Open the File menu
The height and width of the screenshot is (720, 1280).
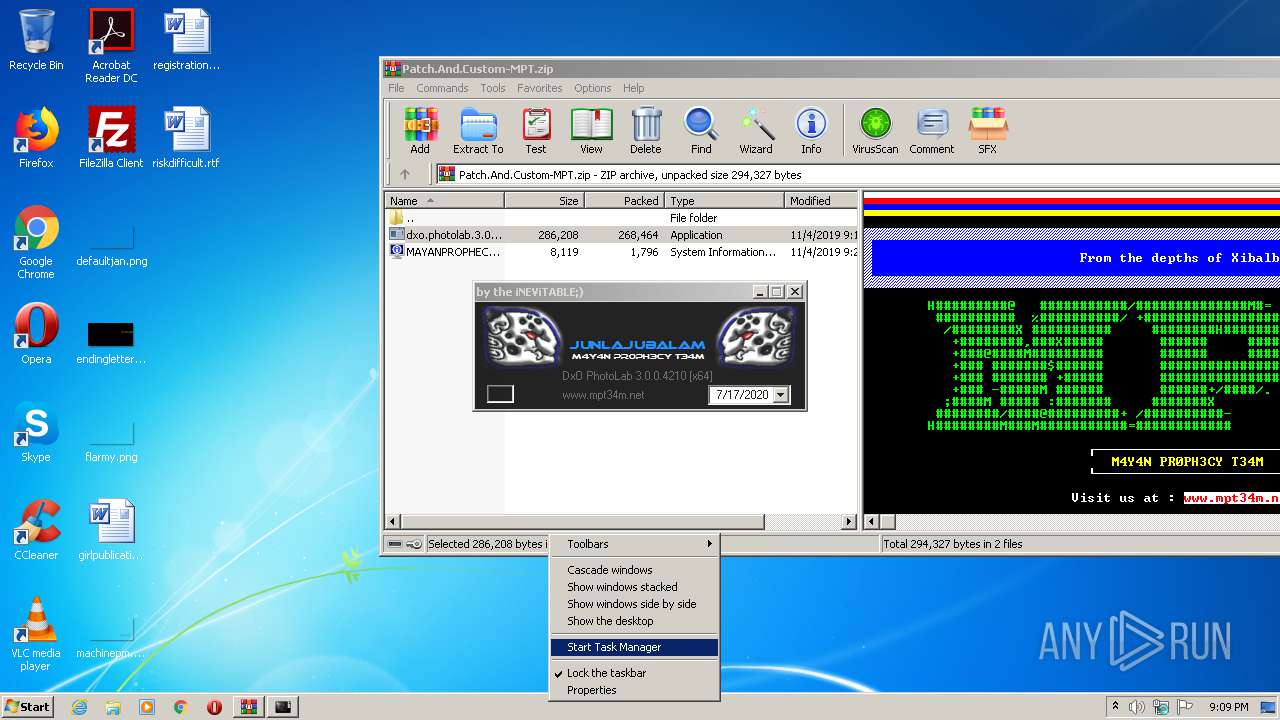pos(396,88)
